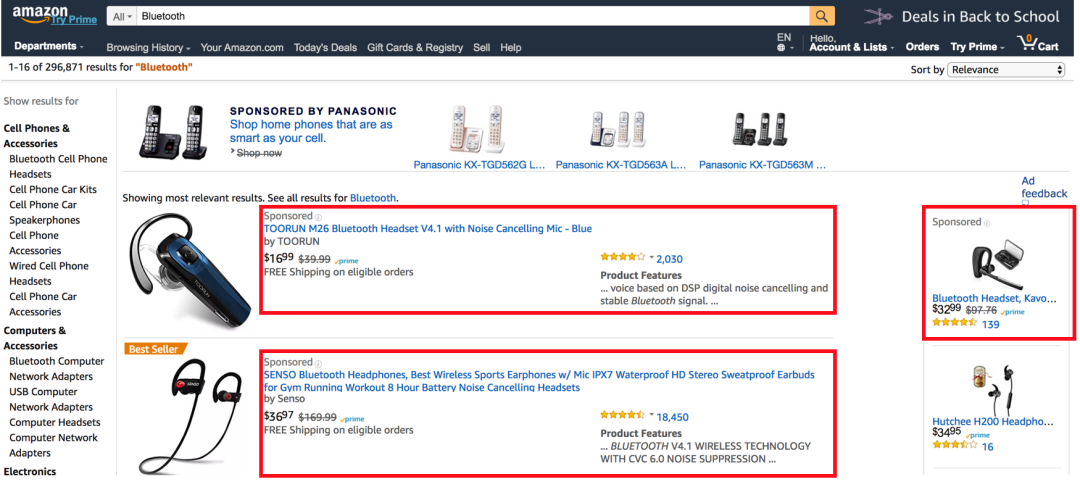1080x495 pixels.
Task: Click Shop home phones Panasonic headline
Action: click(x=311, y=131)
